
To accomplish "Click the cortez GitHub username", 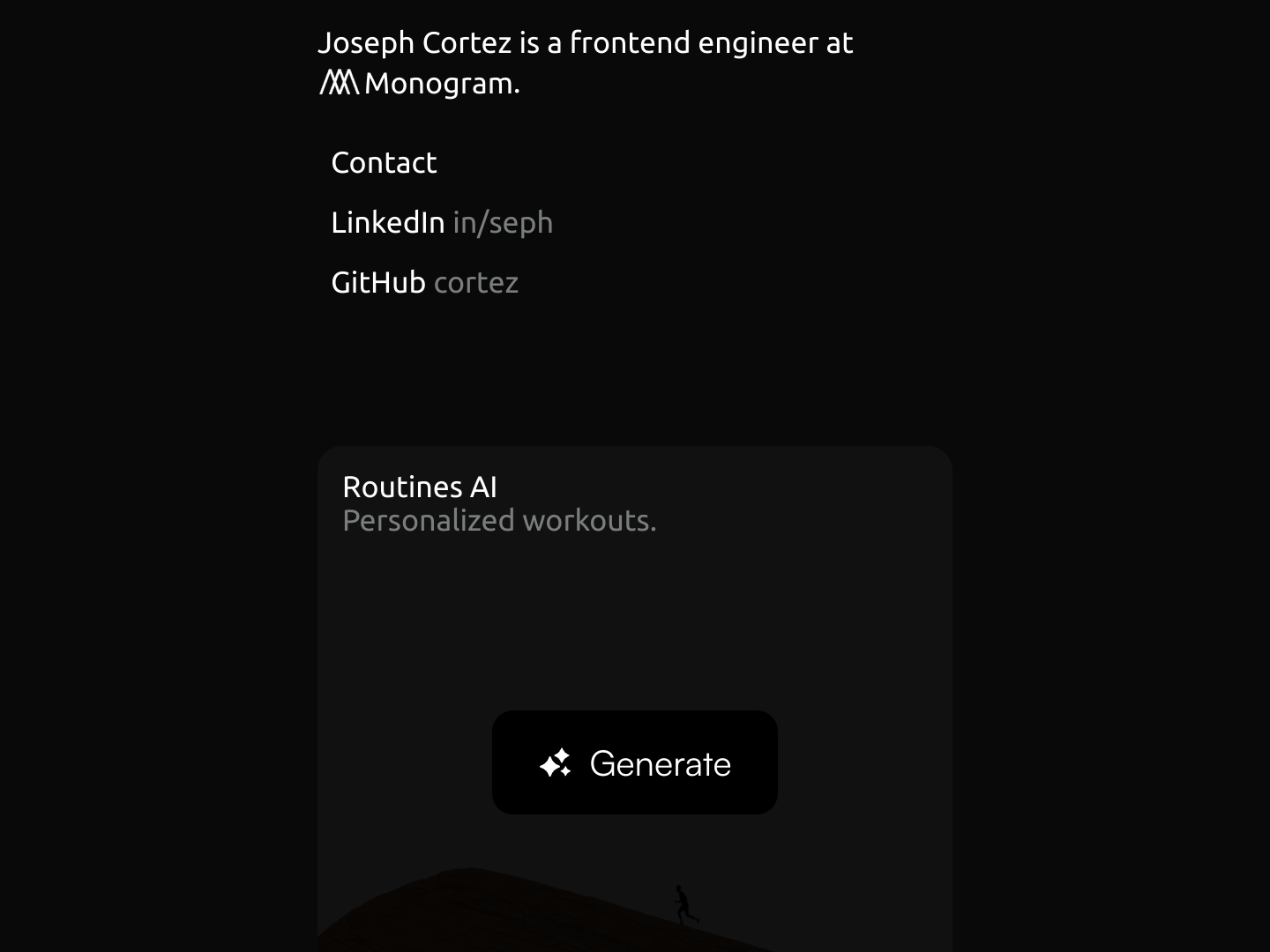I will pyautogui.click(x=476, y=283).
